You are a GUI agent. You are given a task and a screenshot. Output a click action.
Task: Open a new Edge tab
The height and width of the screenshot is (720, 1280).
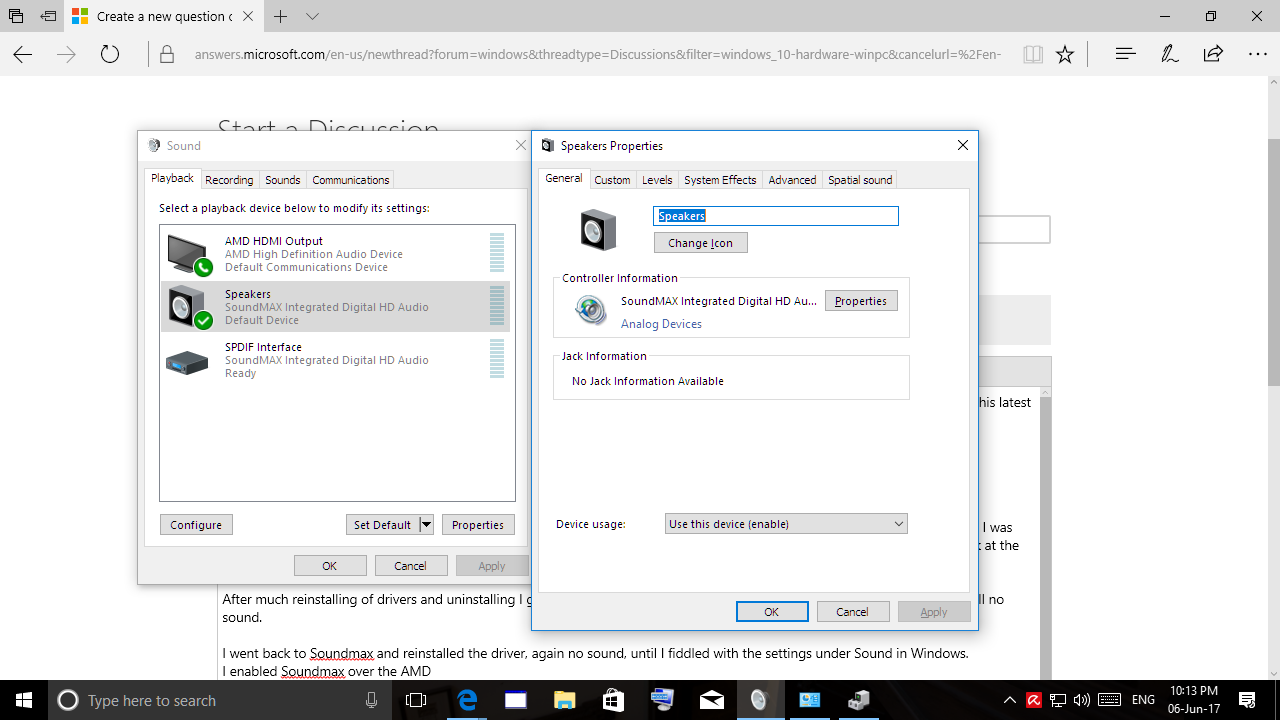point(281,16)
